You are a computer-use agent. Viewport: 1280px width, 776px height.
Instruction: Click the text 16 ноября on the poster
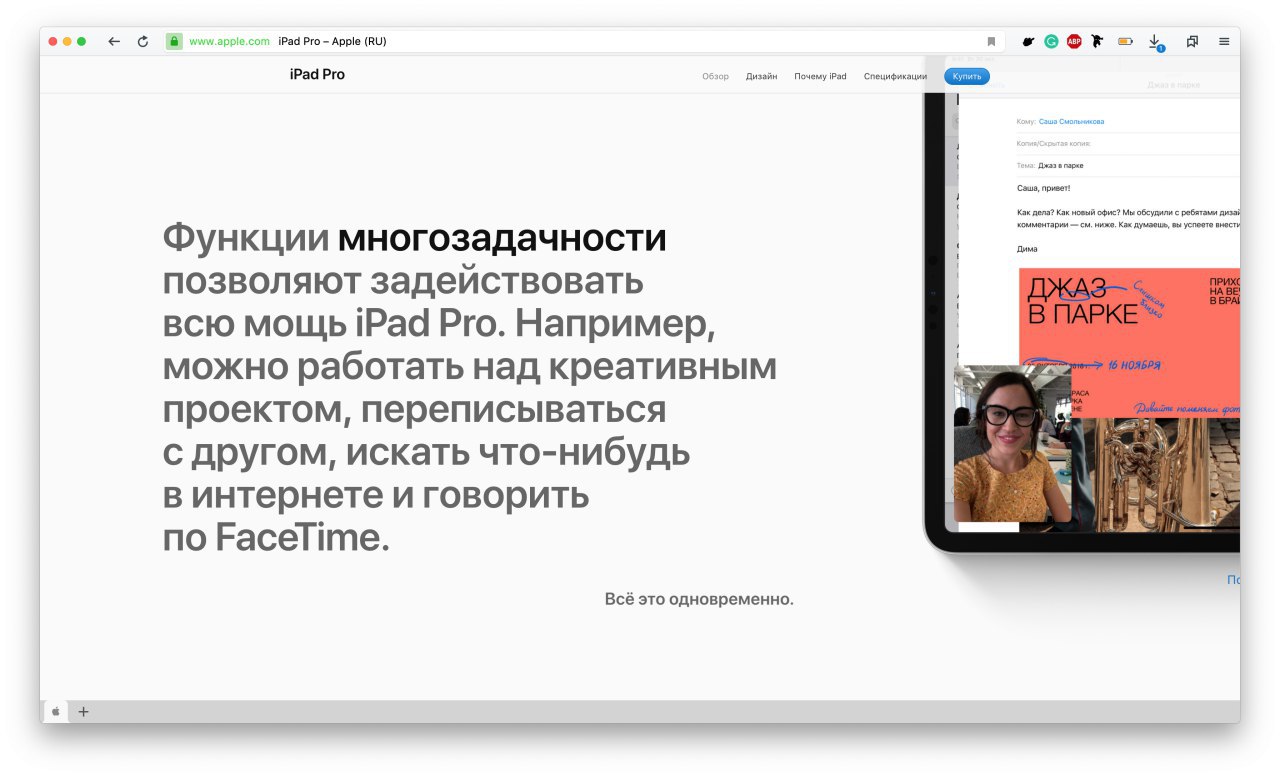pos(1134,366)
